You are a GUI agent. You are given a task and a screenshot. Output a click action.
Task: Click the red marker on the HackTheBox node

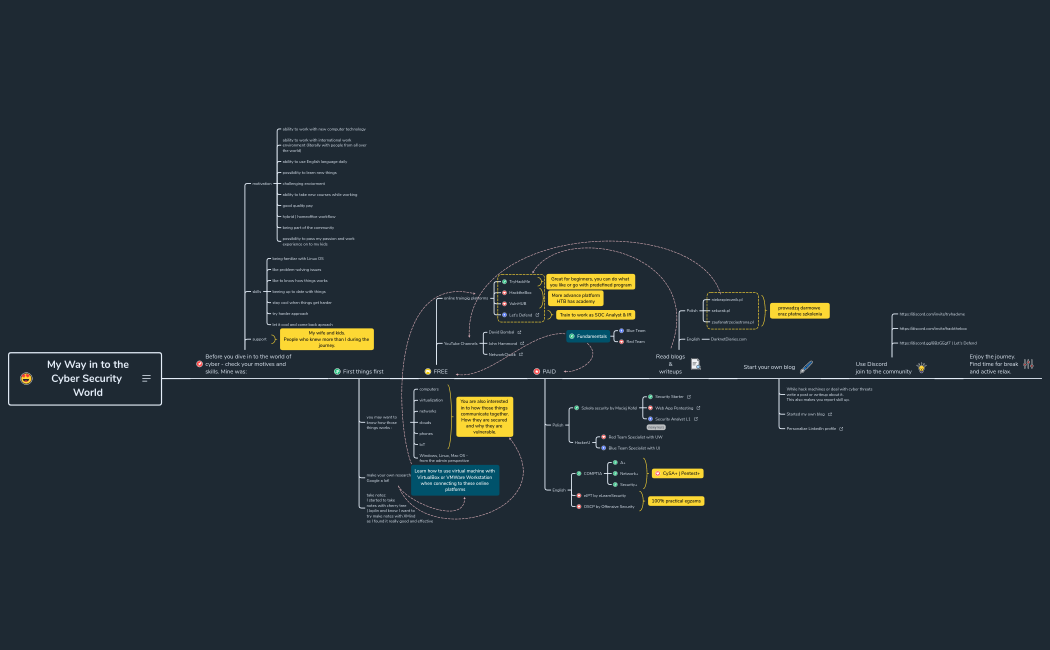click(505, 292)
